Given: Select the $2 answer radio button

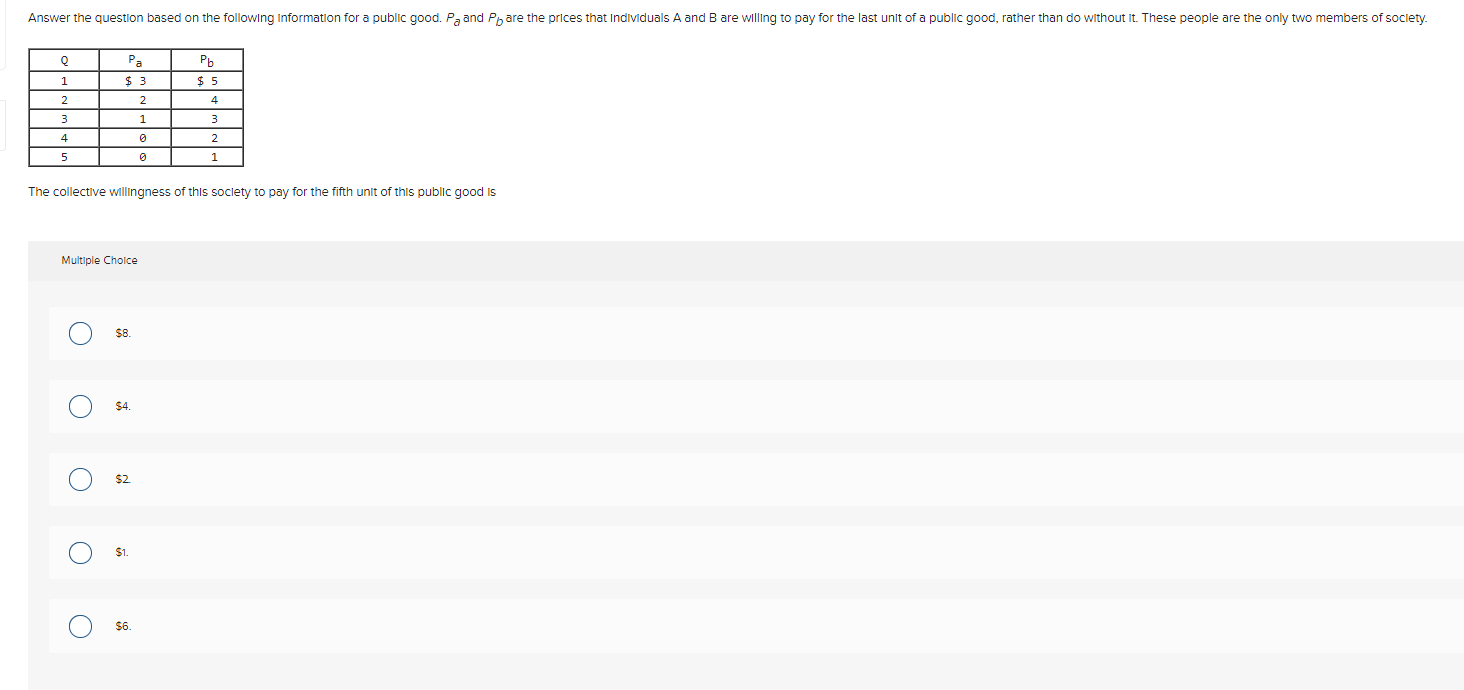Looking at the screenshot, I should (80, 479).
